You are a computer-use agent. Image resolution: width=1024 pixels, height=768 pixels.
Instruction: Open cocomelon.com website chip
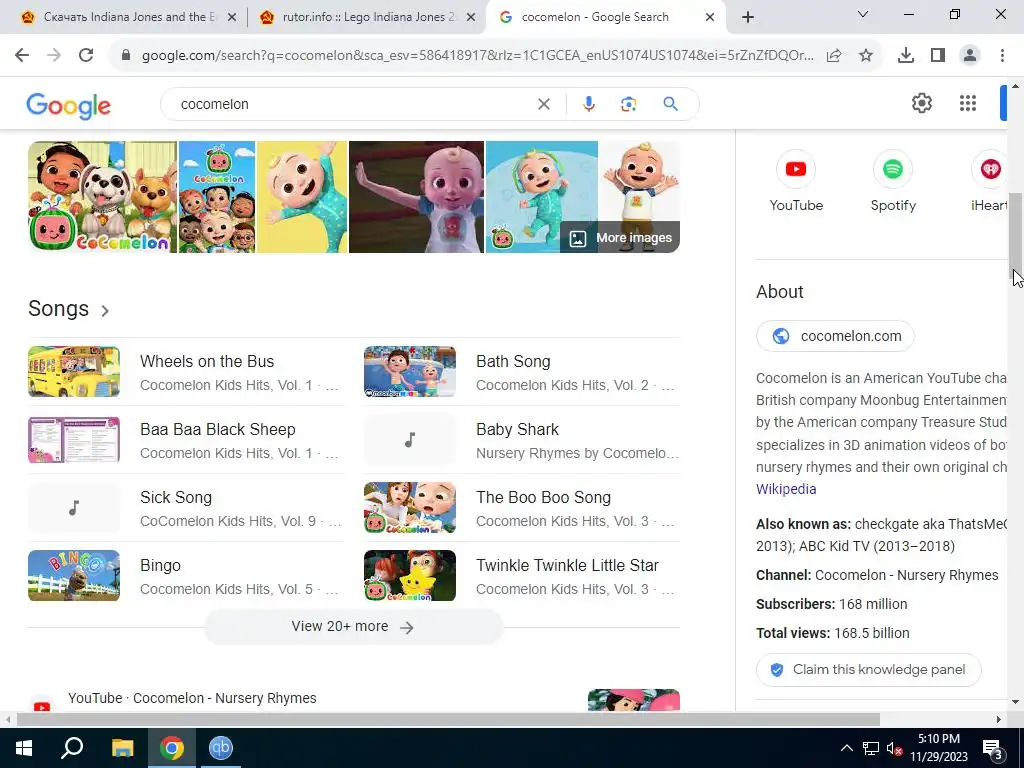coord(835,336)
